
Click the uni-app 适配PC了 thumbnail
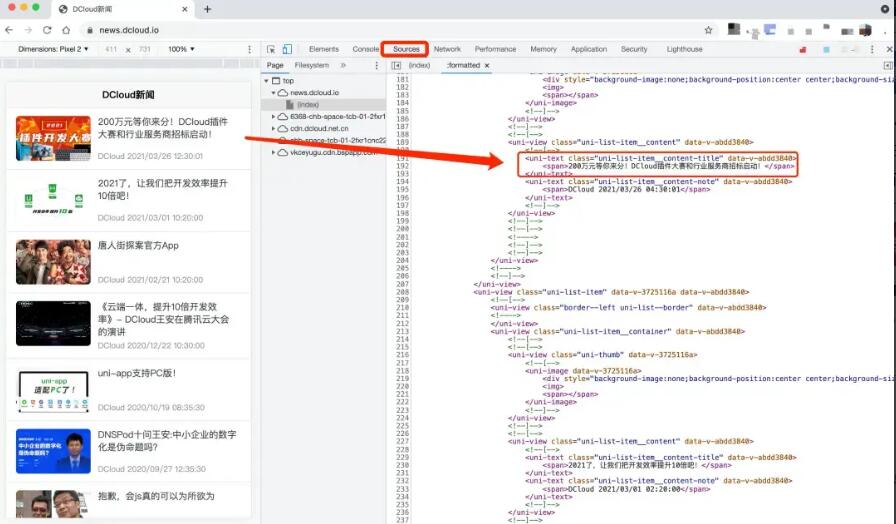click(53, 391)
